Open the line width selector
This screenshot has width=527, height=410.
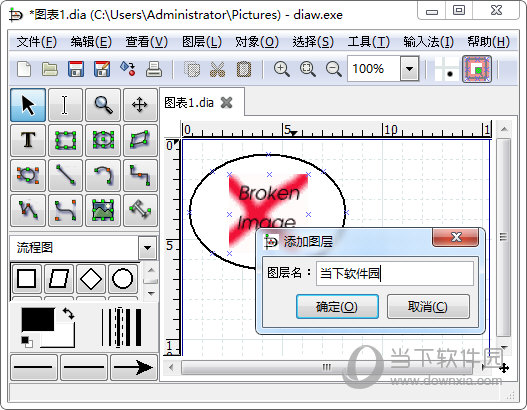[x=122, y=327]
